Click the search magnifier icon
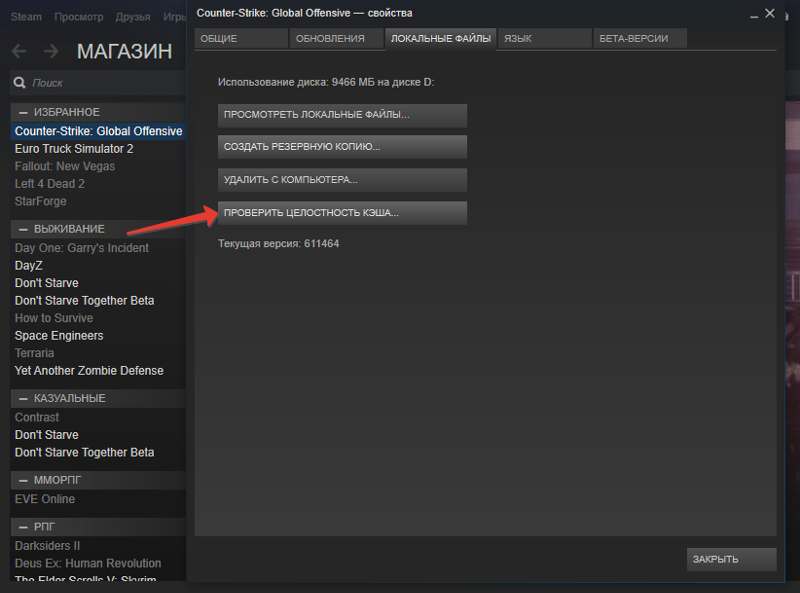This screenshot has height=593, width=800. (20, 83)
